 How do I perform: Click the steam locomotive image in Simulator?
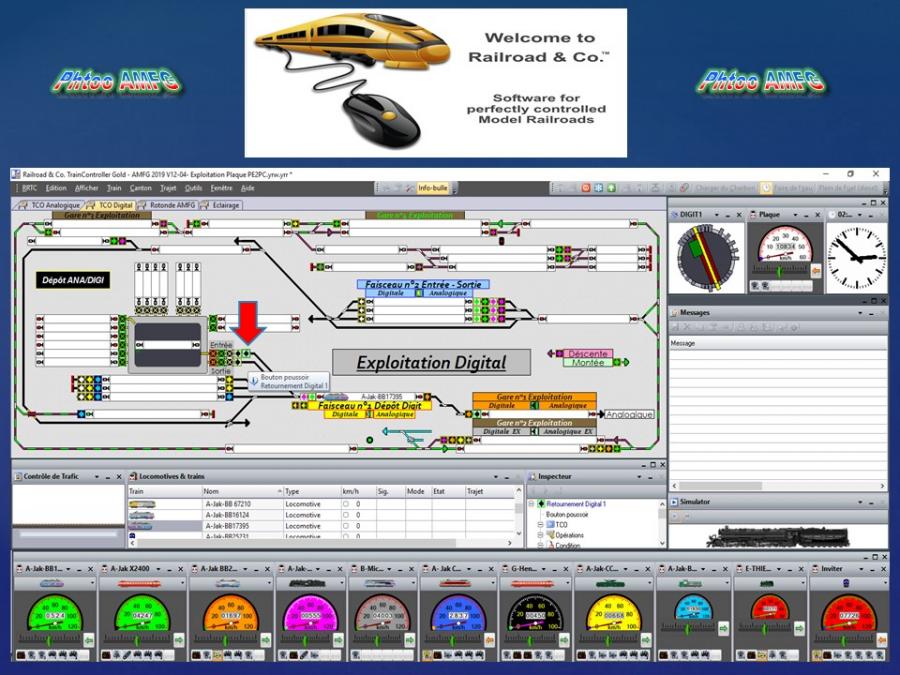tap(777, 537)
